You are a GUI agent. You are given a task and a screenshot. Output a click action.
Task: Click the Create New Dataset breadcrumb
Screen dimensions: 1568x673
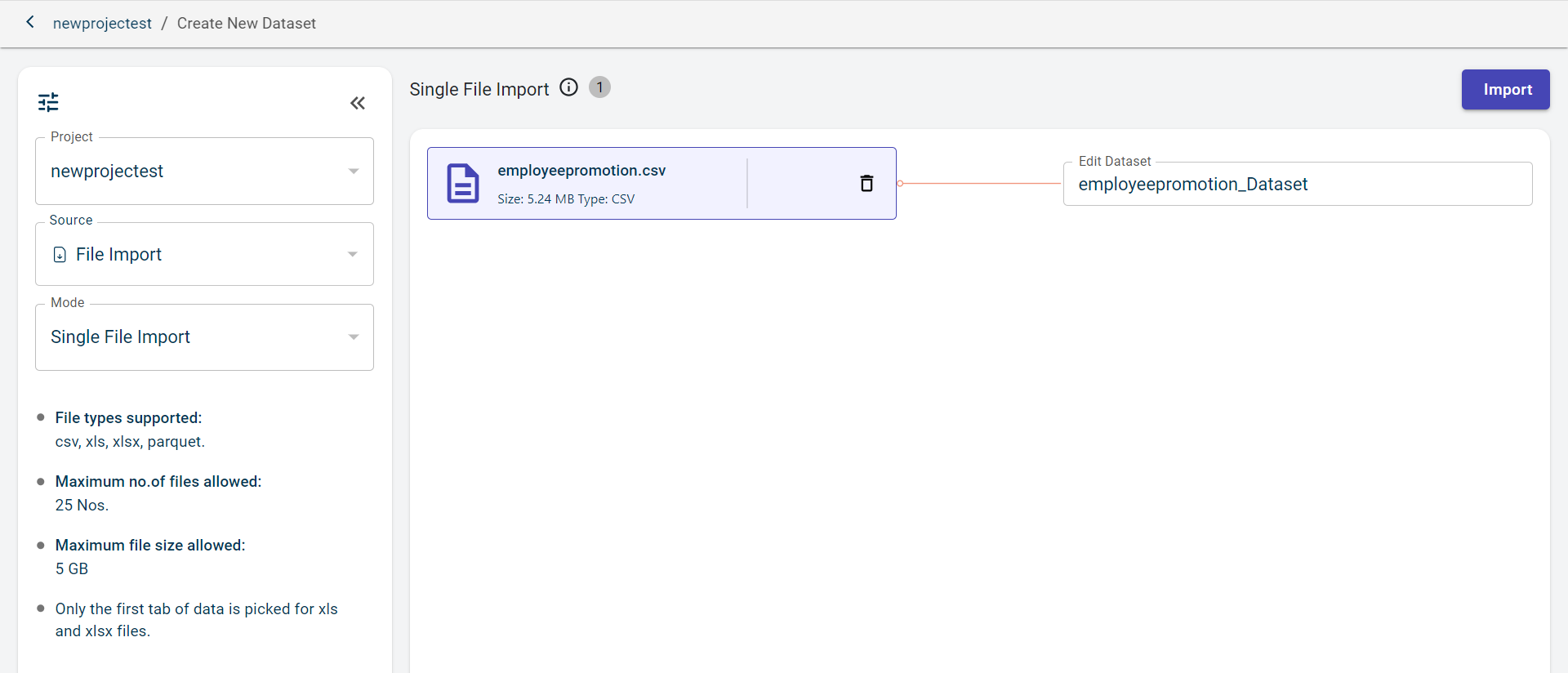[246, 24]
